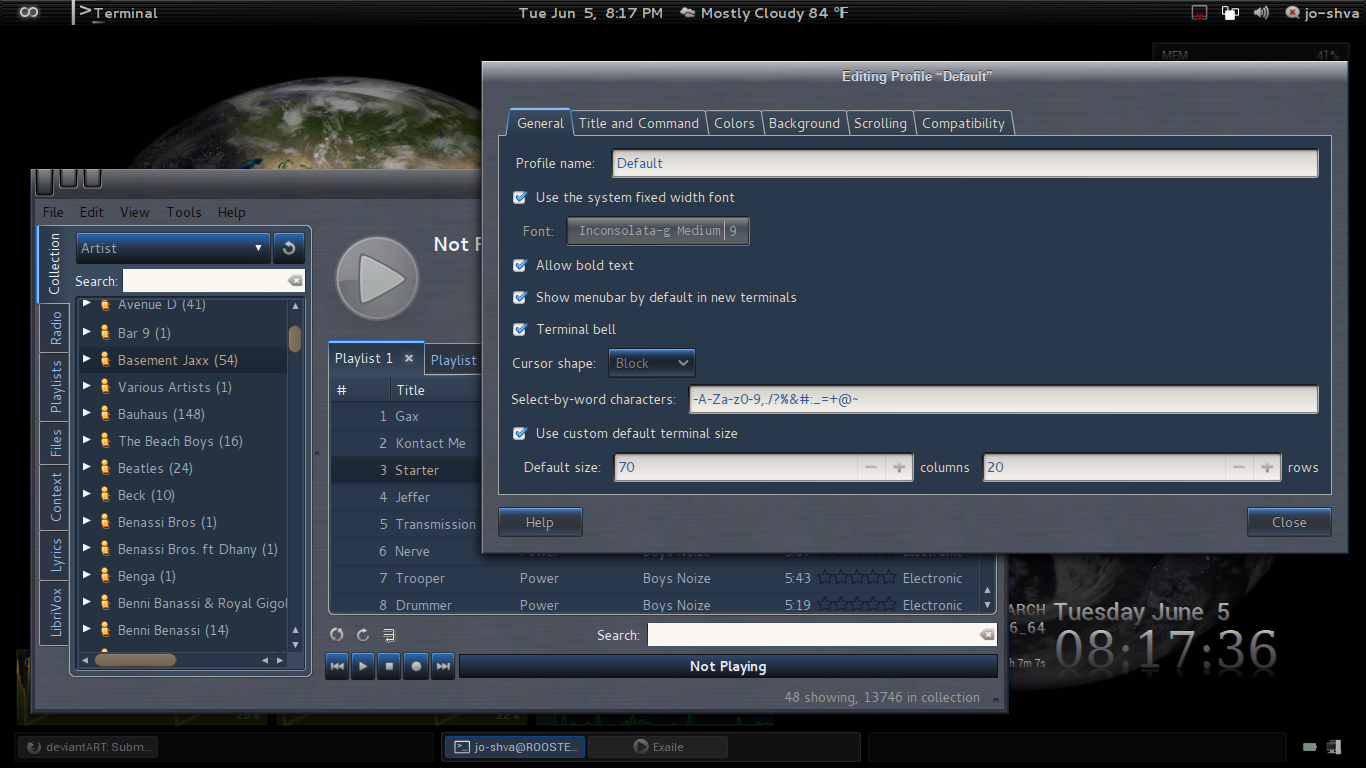1366x768 pixels.
Task: Expand the Benni Benassi artist node
Action: click(87, 629)
